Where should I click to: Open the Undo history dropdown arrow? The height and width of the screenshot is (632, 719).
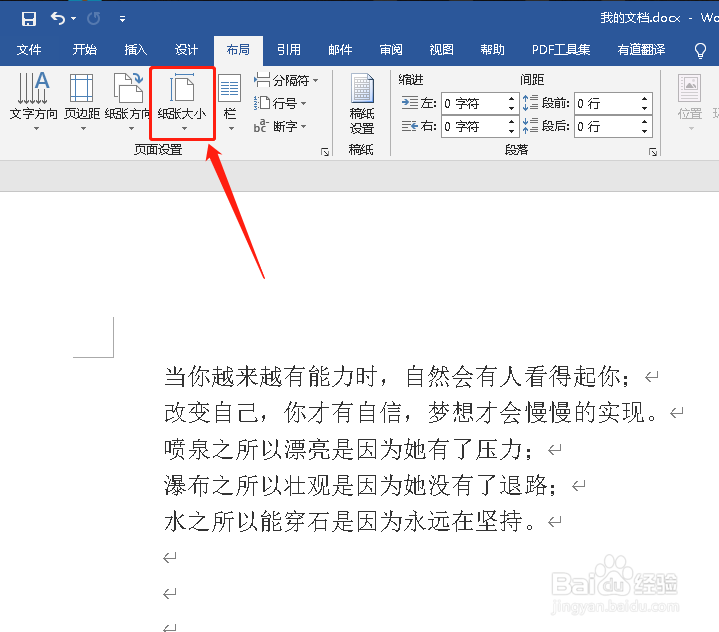click(x=73, y=19)
